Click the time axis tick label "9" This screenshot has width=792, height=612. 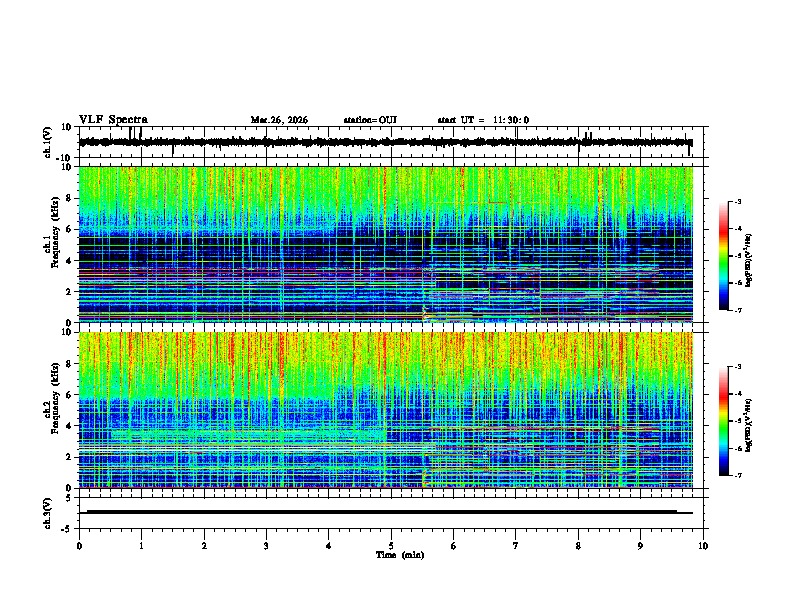point(640,546)
